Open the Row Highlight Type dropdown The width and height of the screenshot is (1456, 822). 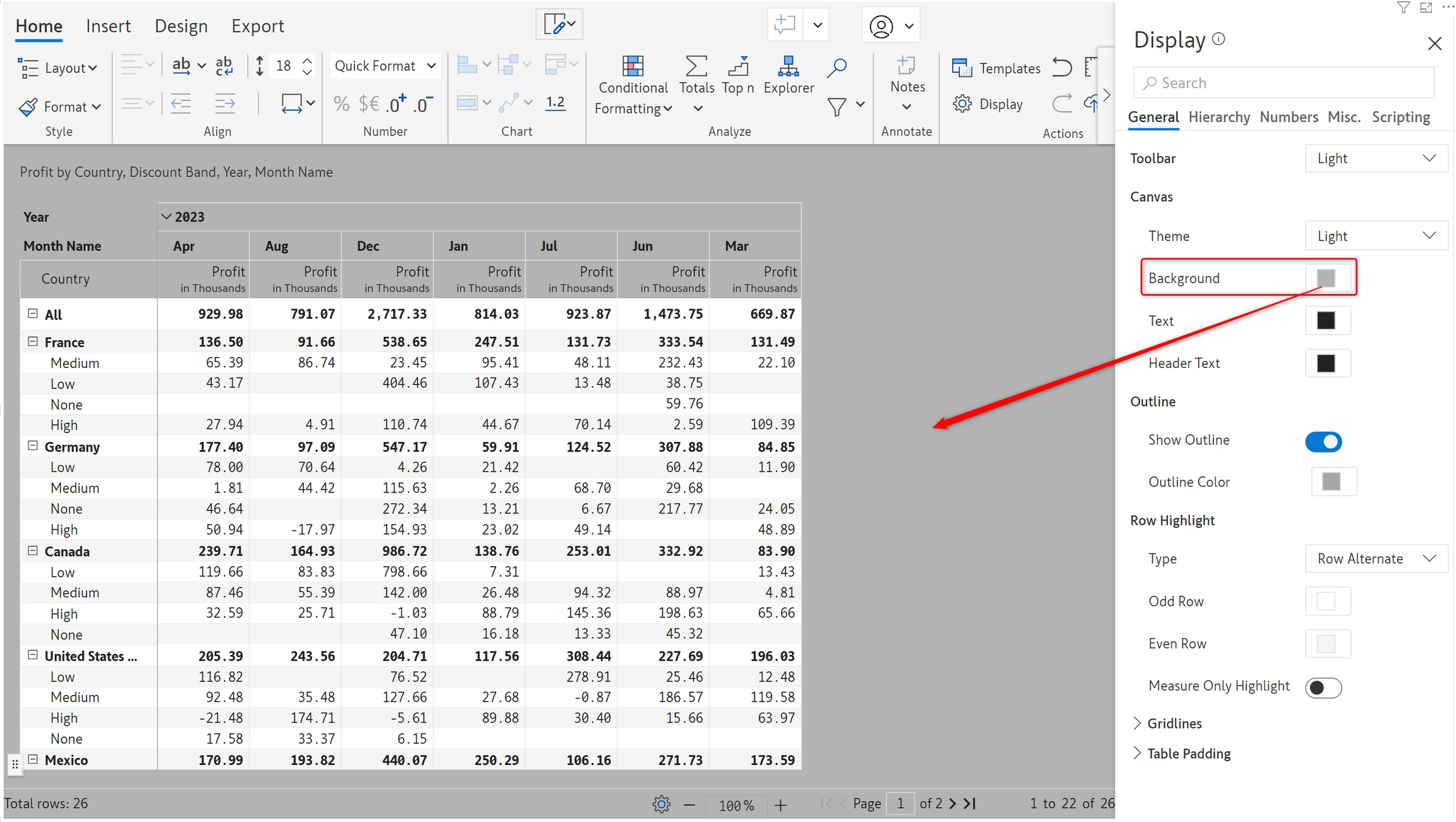pos(1375,558)
